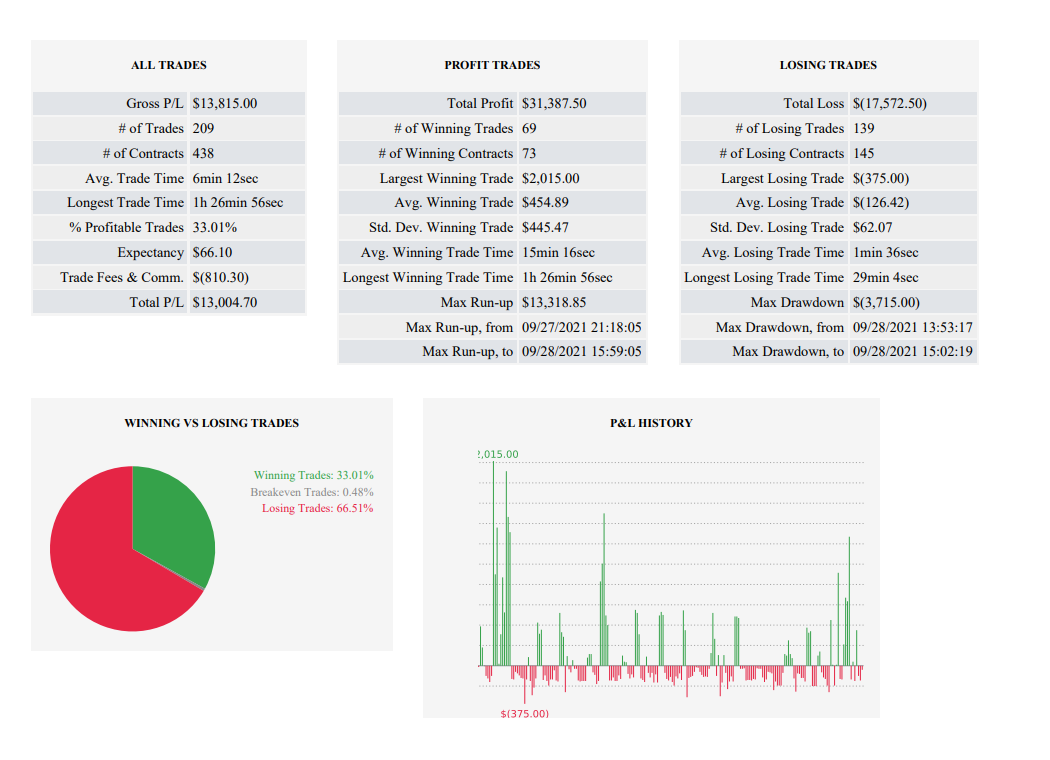
Task: Select Avg. Losing Trade Time 1min 36sec
Action: 885,252
